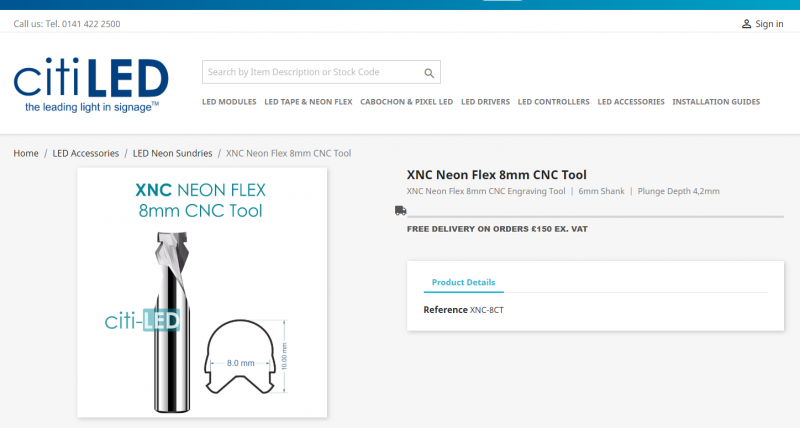Switch to the Product Details tab
The image size is (800, 428).
(463, 283)
